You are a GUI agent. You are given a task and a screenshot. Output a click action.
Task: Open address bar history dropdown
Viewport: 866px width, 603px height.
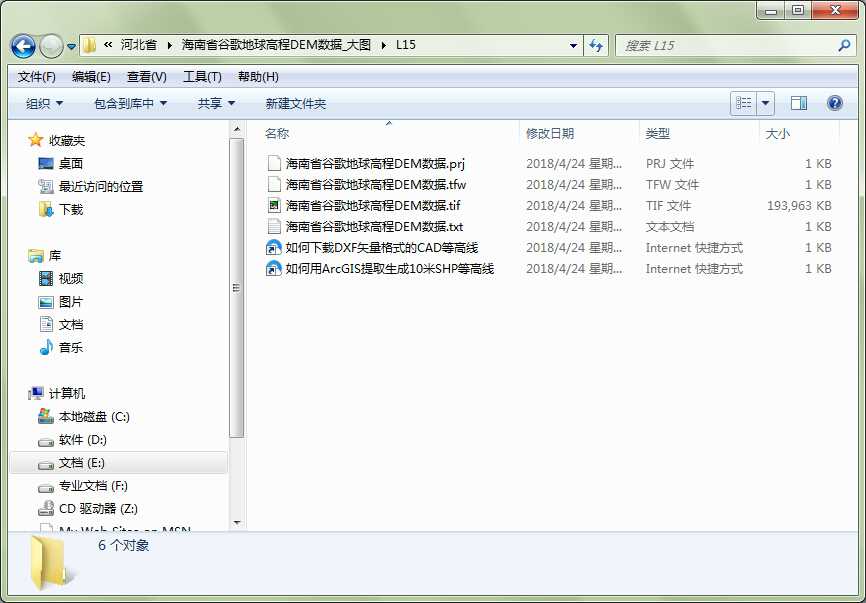(x=573, y=45)
